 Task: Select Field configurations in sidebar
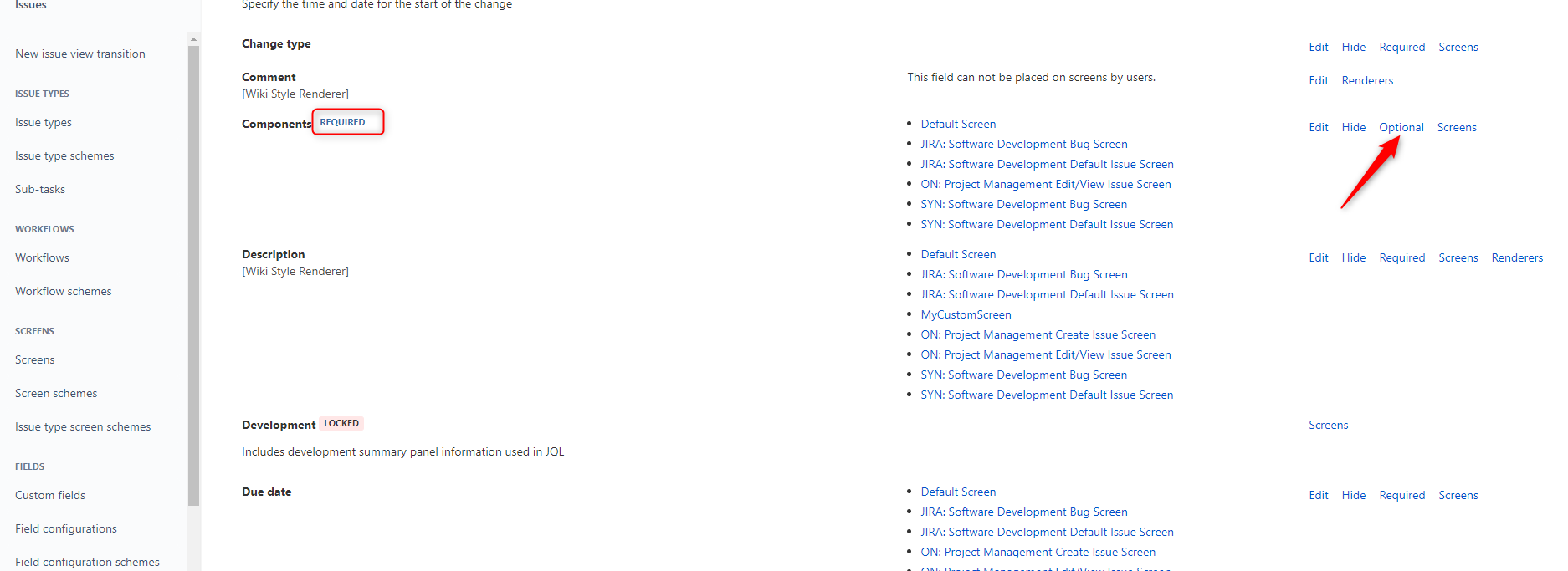click(66, 528)
